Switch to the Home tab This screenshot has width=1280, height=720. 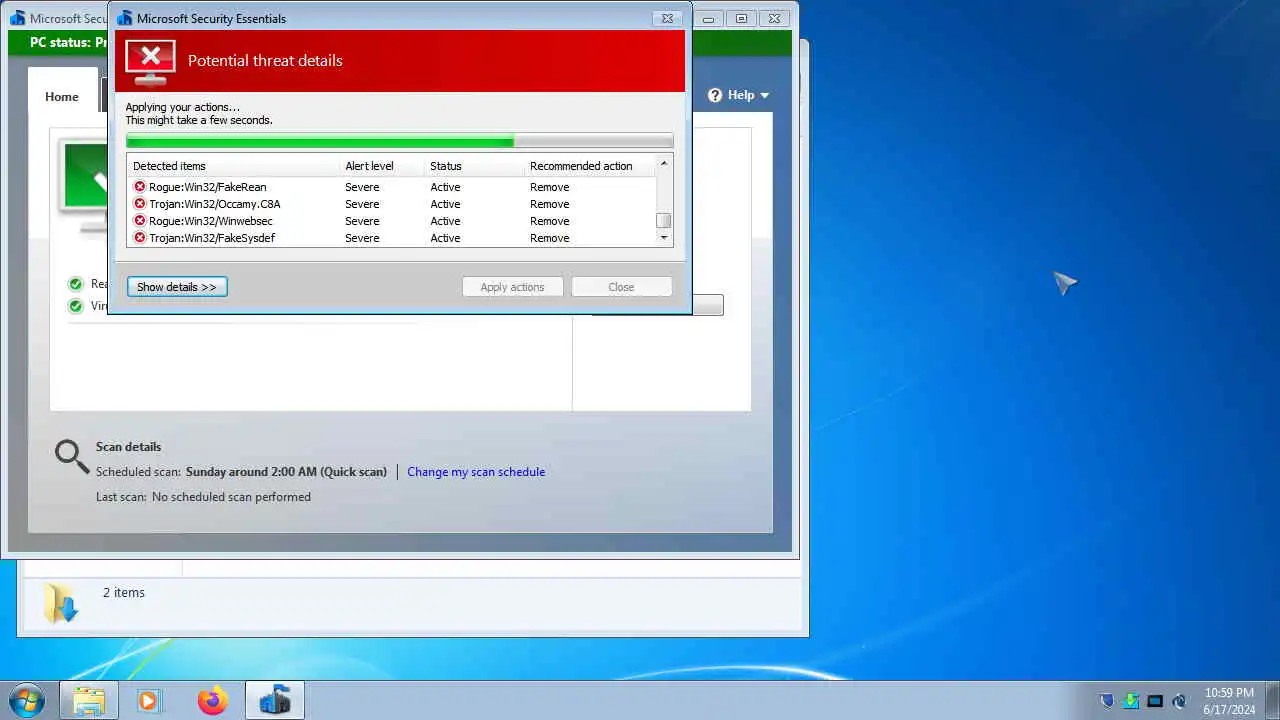(61, 97)
